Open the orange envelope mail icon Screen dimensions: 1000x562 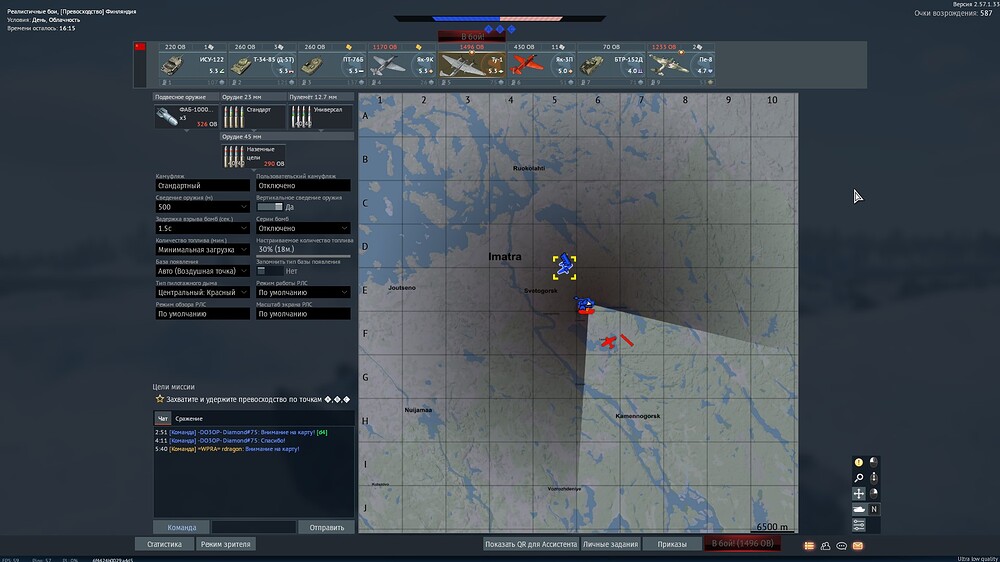[858, 545]
